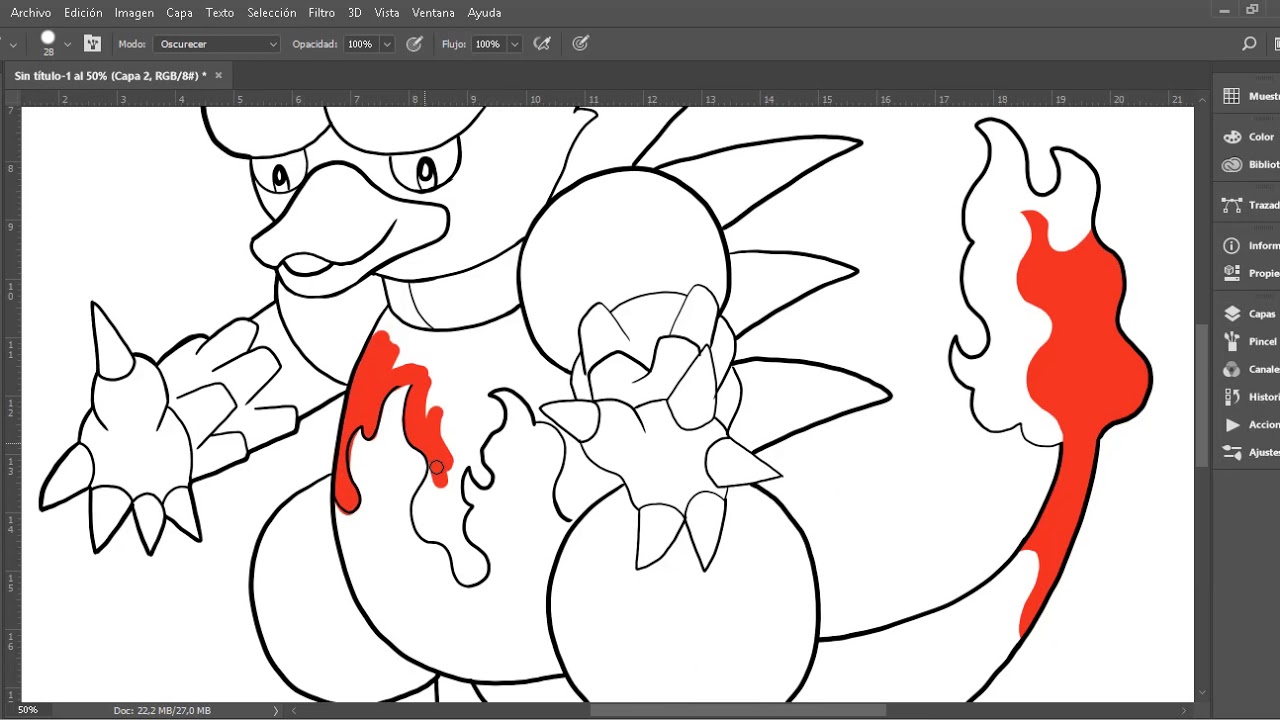Open the Imagen menu
This screenshot has width=1280, height=720.
(134, 13)
